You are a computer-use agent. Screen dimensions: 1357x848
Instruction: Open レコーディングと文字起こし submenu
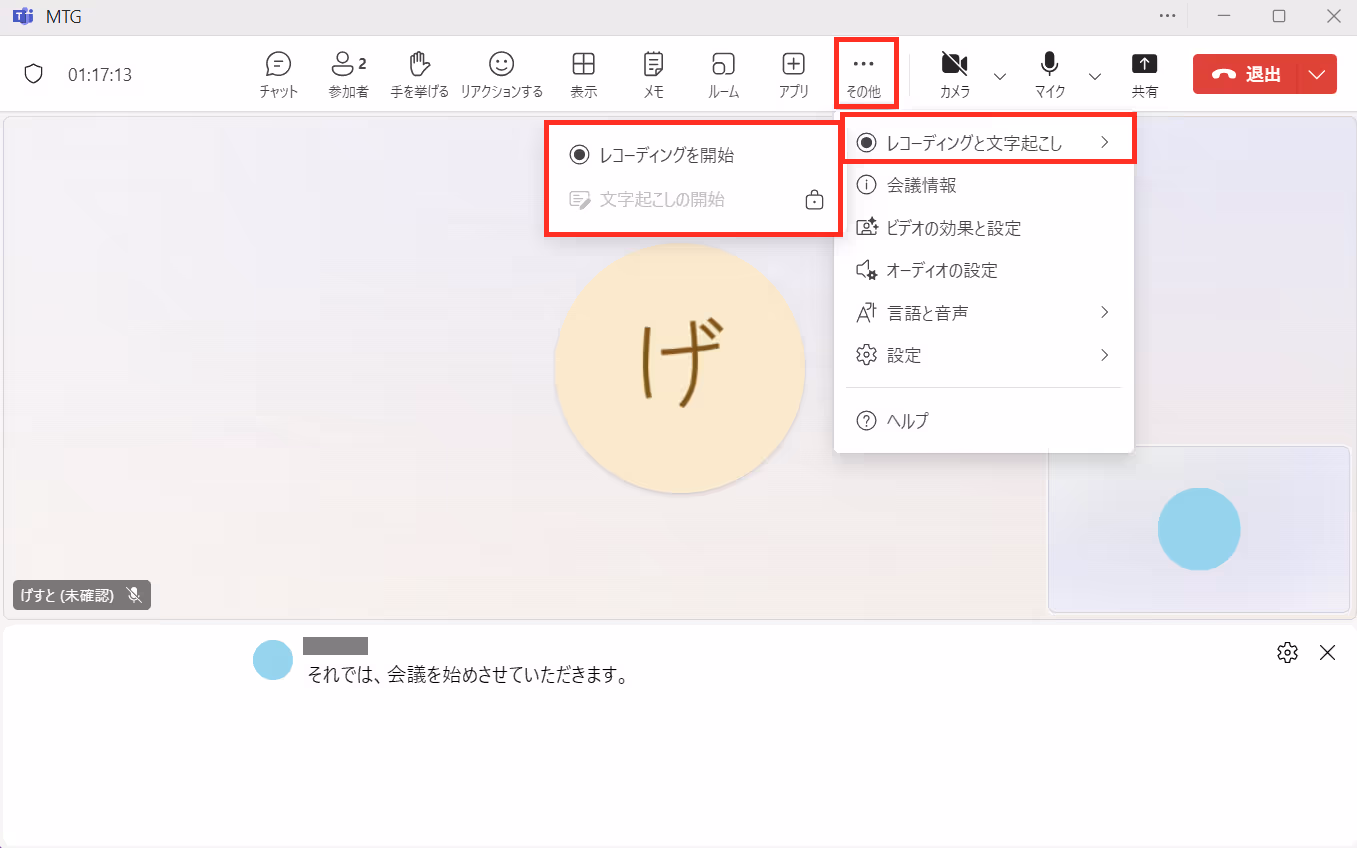pyautogui.click(x=984, y=143)
